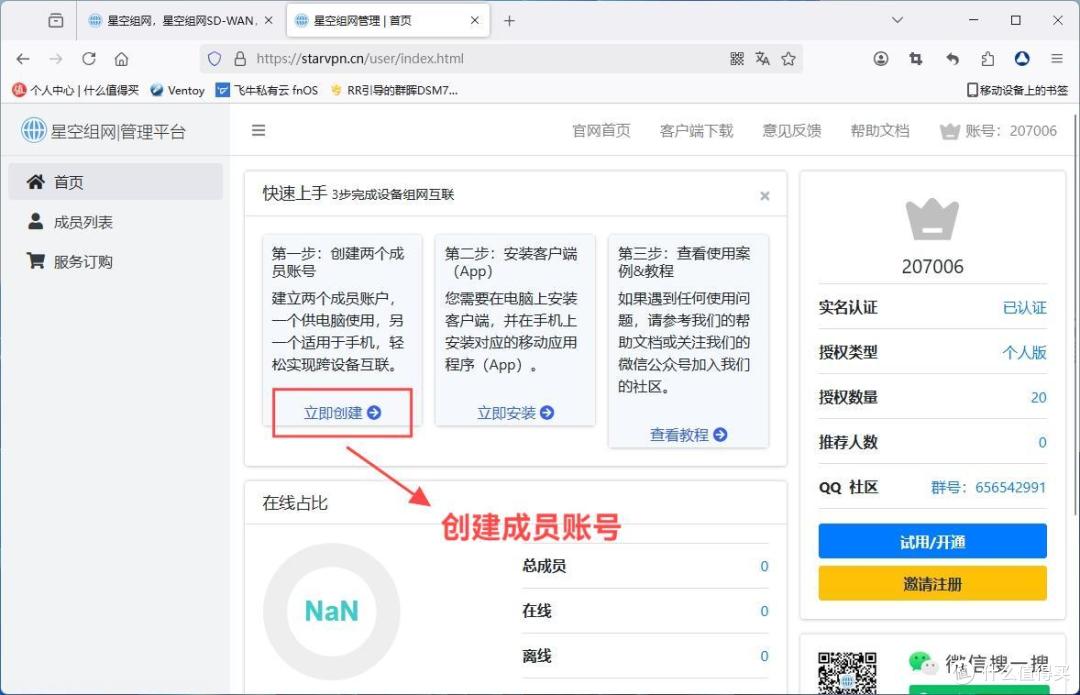Open the tracking protection shield icon
The width and height of the screenshot is (1080, 695).
click(x=215, y=59)
